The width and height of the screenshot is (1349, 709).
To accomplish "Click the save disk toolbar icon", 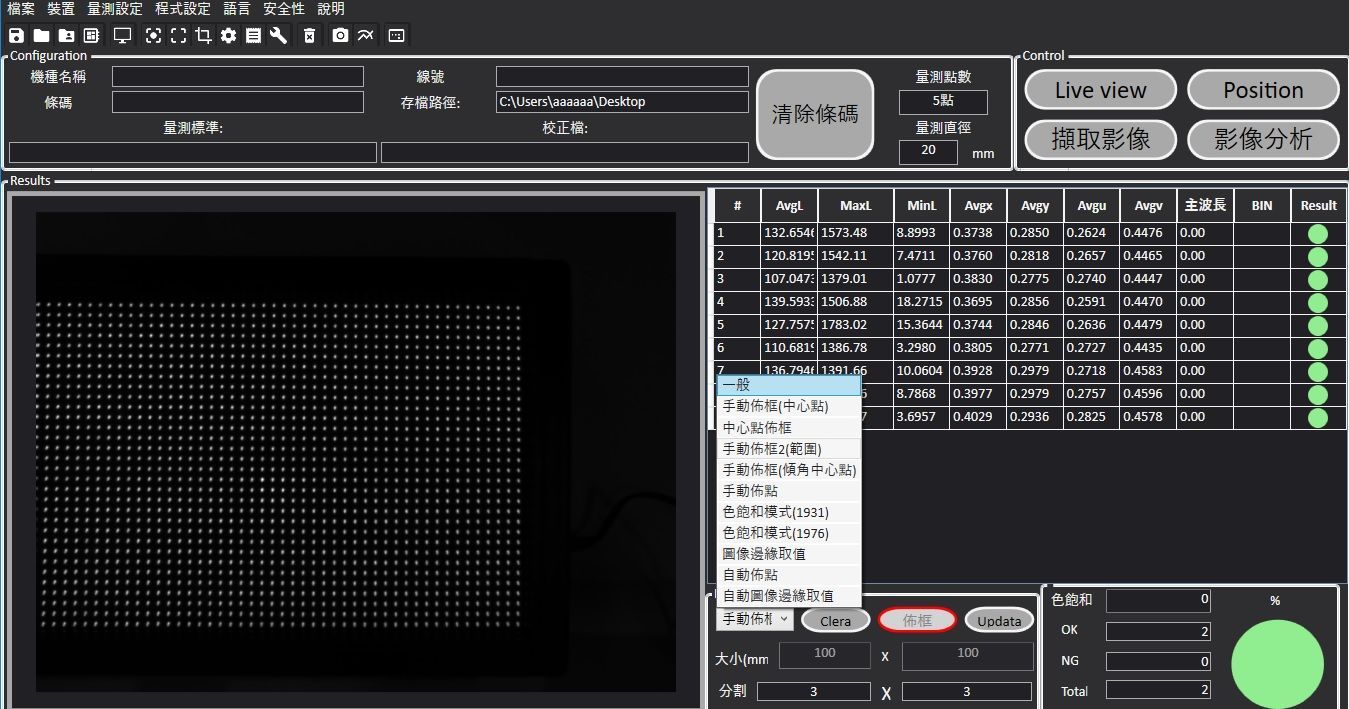I will (x=16, y=35).
